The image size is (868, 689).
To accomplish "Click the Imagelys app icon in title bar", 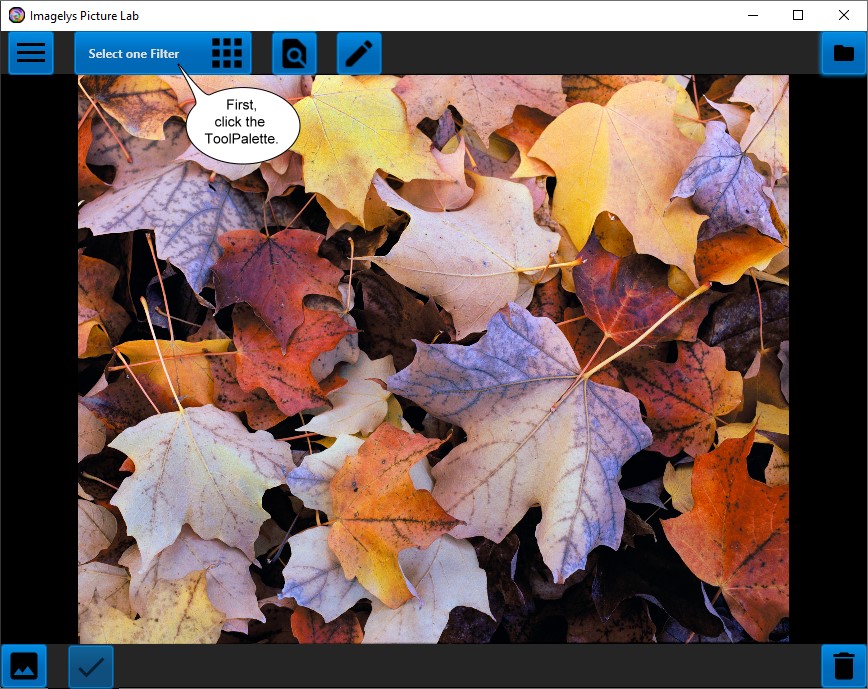I will tap(17, 15).
